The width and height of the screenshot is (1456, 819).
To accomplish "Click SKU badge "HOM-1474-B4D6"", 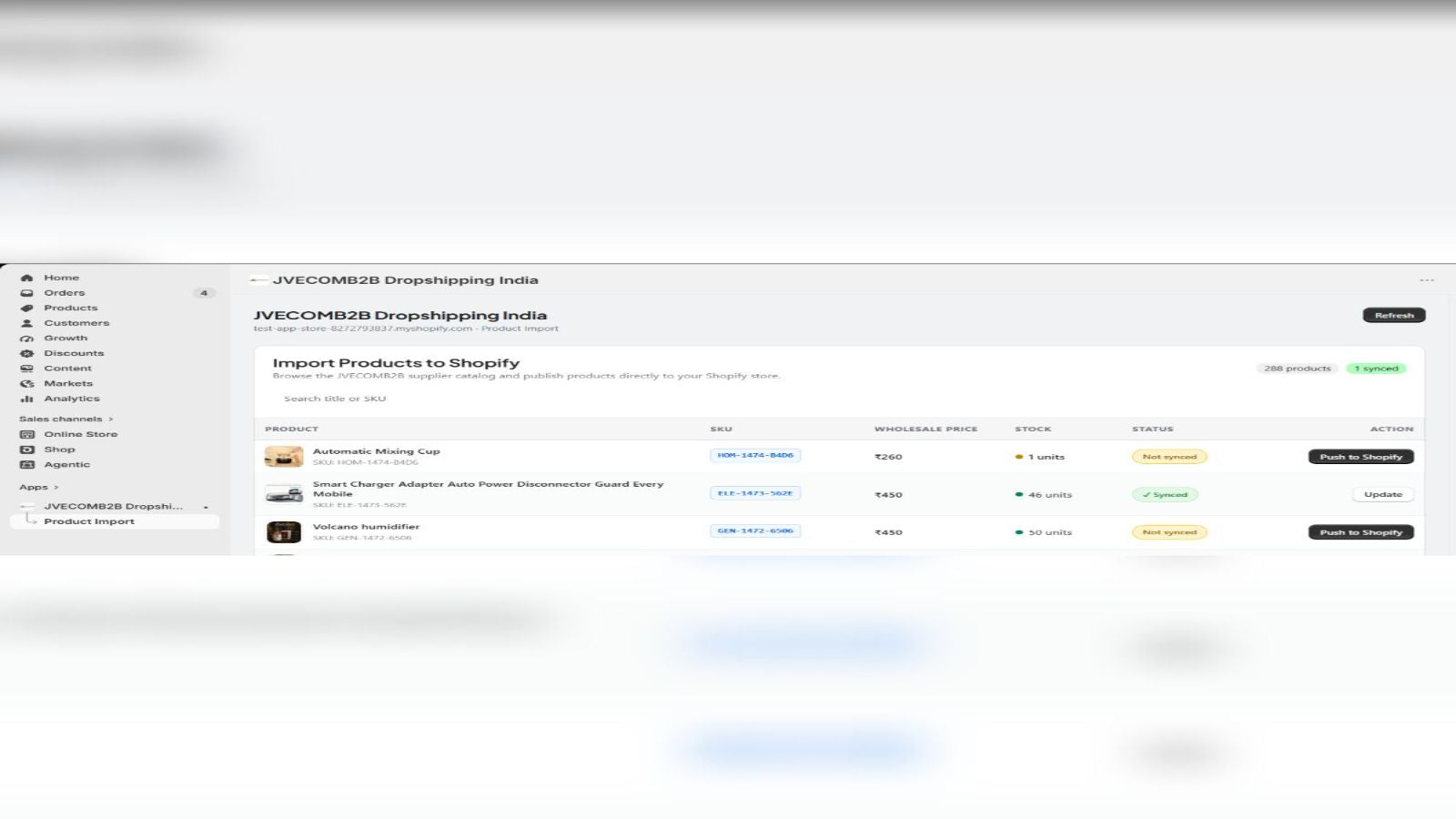I will pyautogui.click(x=755, y=455).
